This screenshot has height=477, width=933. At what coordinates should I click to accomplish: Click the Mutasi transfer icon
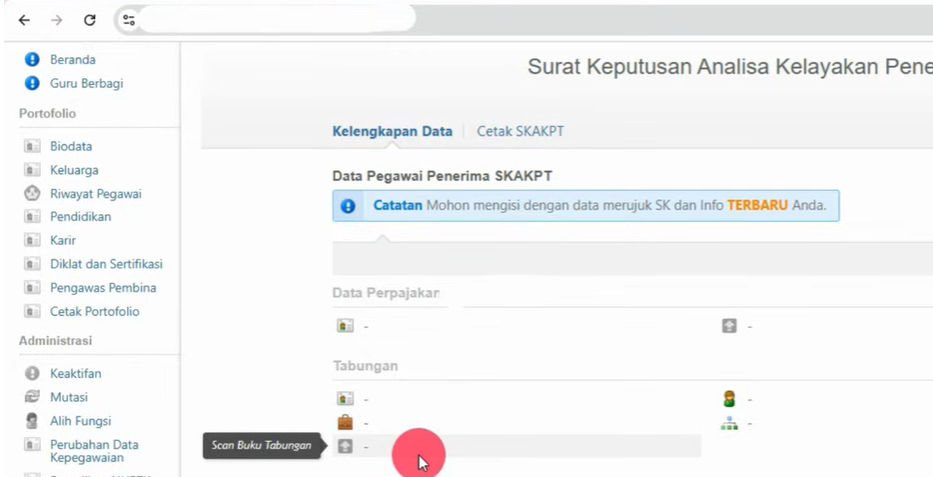click(32, 397)
